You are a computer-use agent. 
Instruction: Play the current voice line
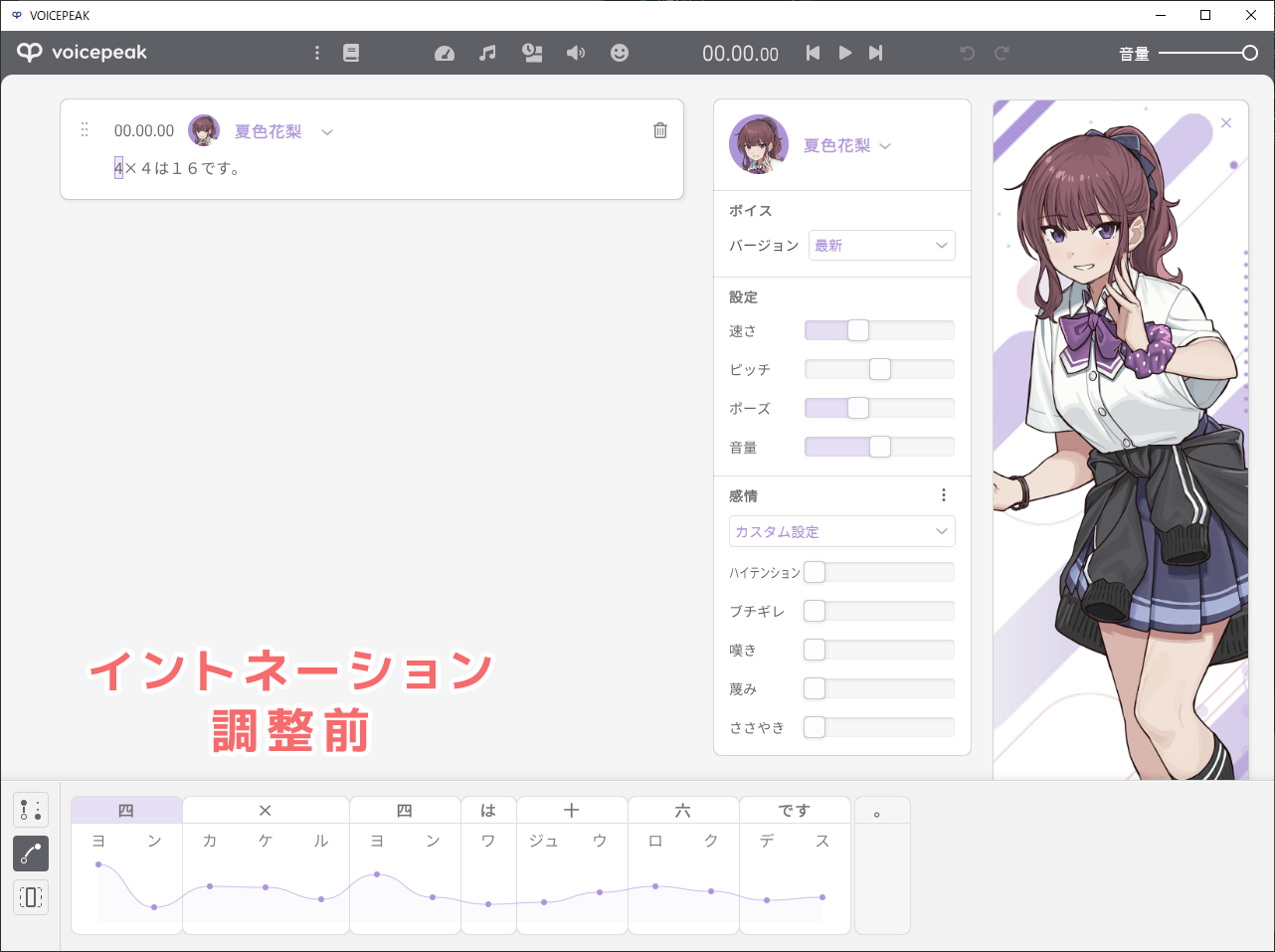pyautogui.click(x=844, y=53)
